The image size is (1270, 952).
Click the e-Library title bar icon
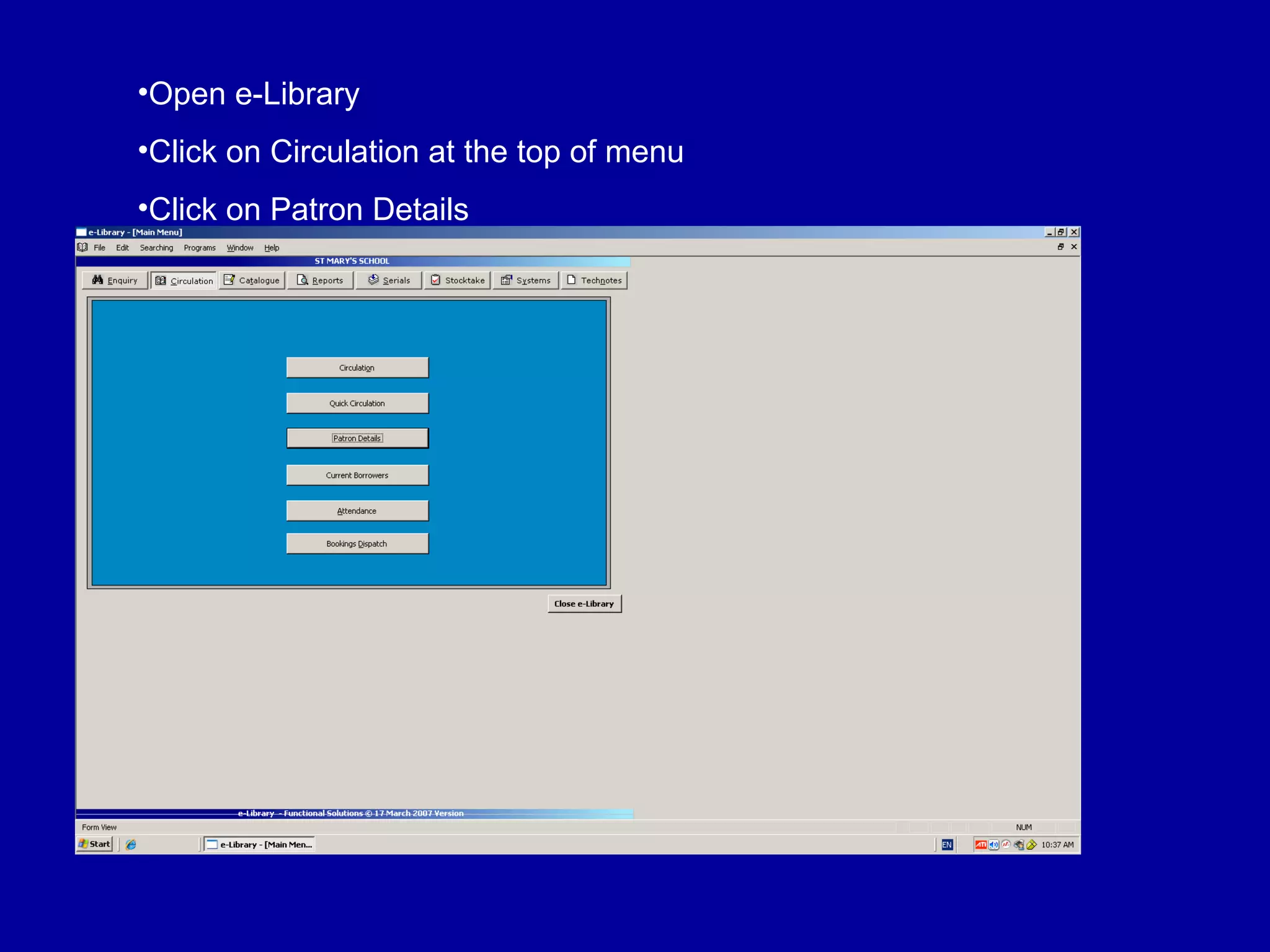click(x=81, y=232)
